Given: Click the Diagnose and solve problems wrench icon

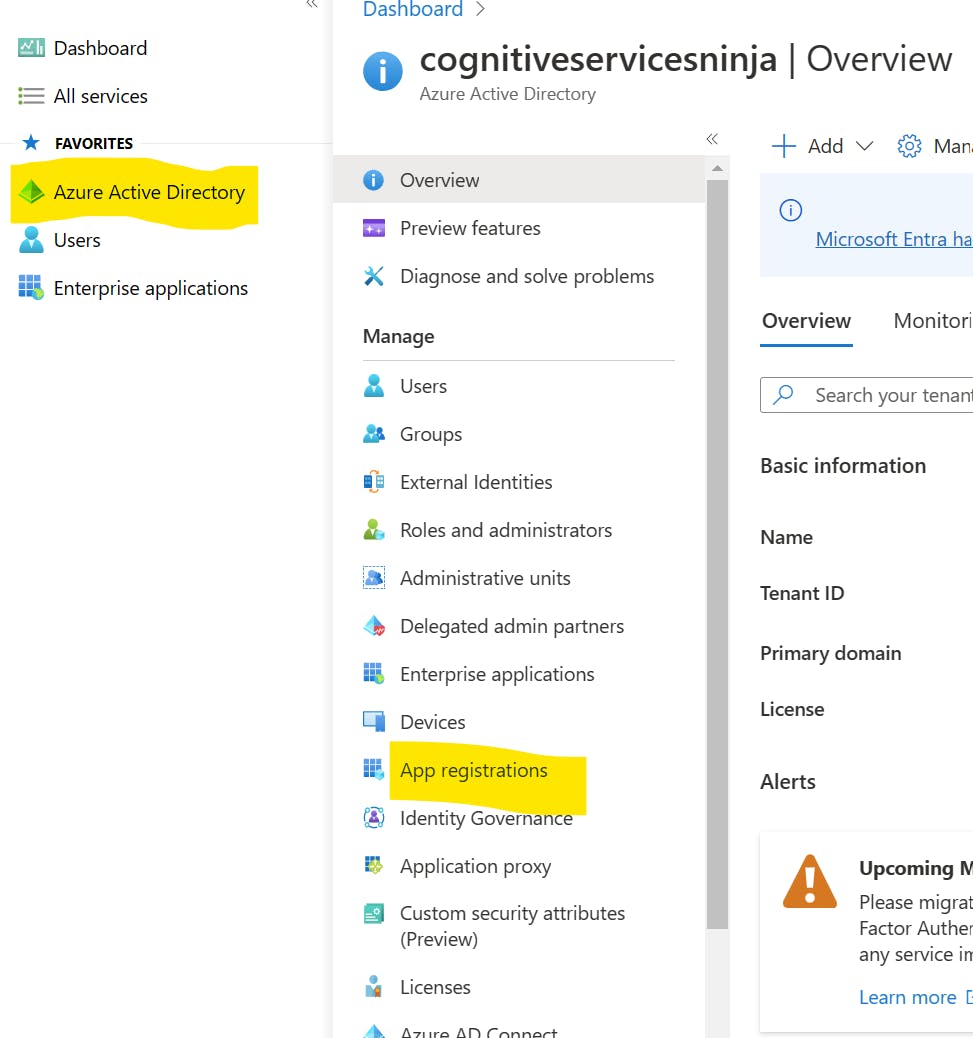Looking at the screenshot, I should pyautogui.click(x=373, y=276).
